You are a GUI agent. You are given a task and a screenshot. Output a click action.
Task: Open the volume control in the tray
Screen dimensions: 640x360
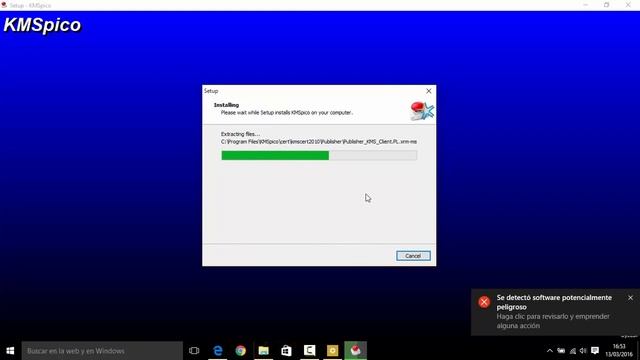click(583, 351)
